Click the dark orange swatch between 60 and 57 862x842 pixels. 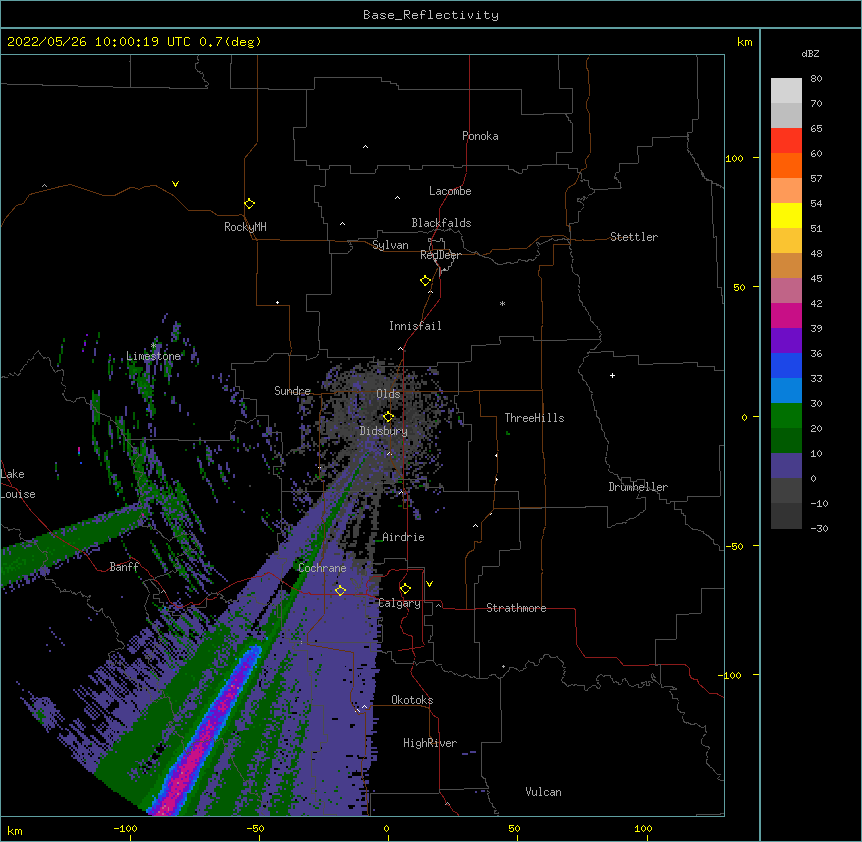pyautogui.click(x=786, y=165)
